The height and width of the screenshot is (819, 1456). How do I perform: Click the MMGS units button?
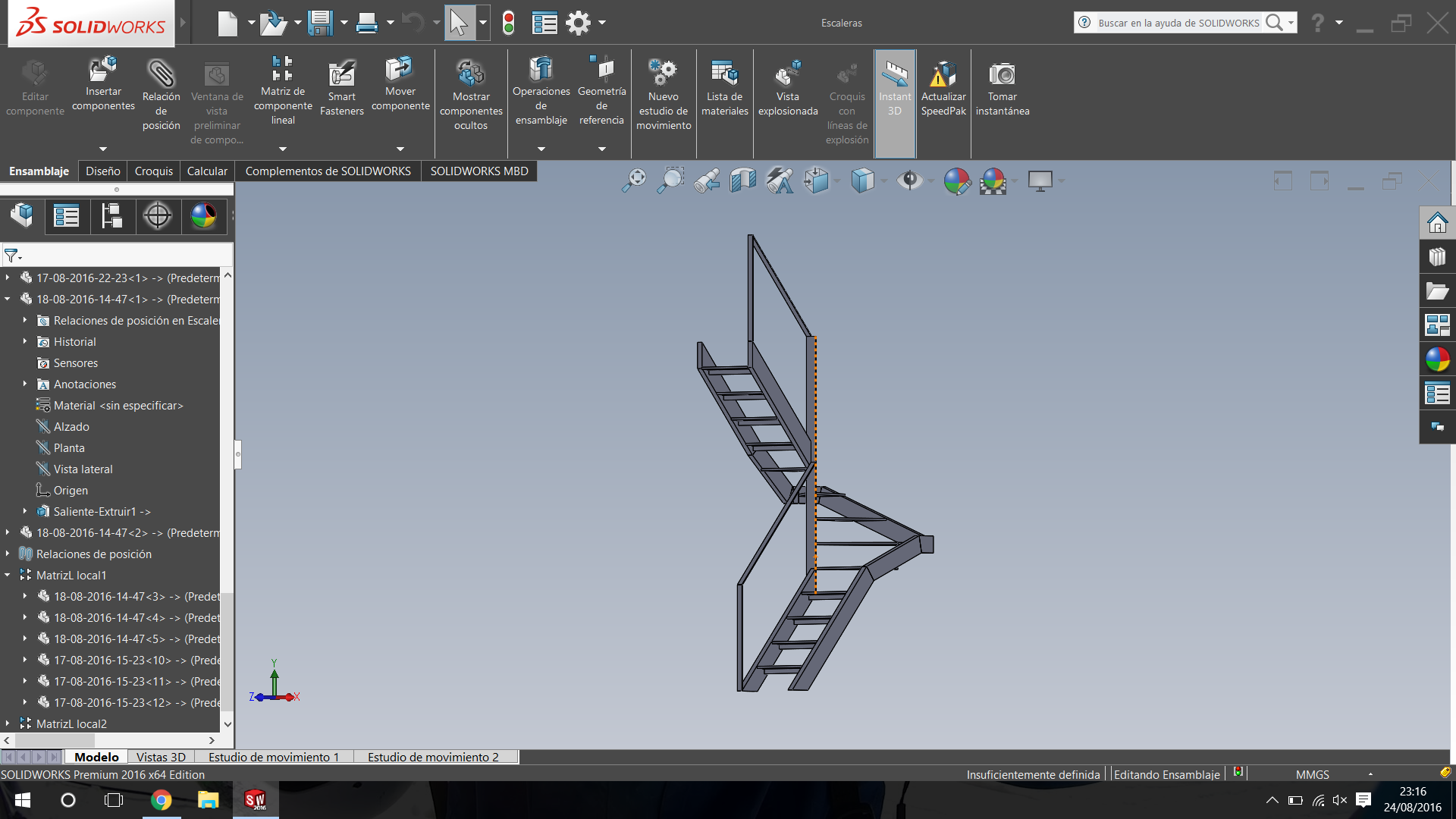[1312, 774]
